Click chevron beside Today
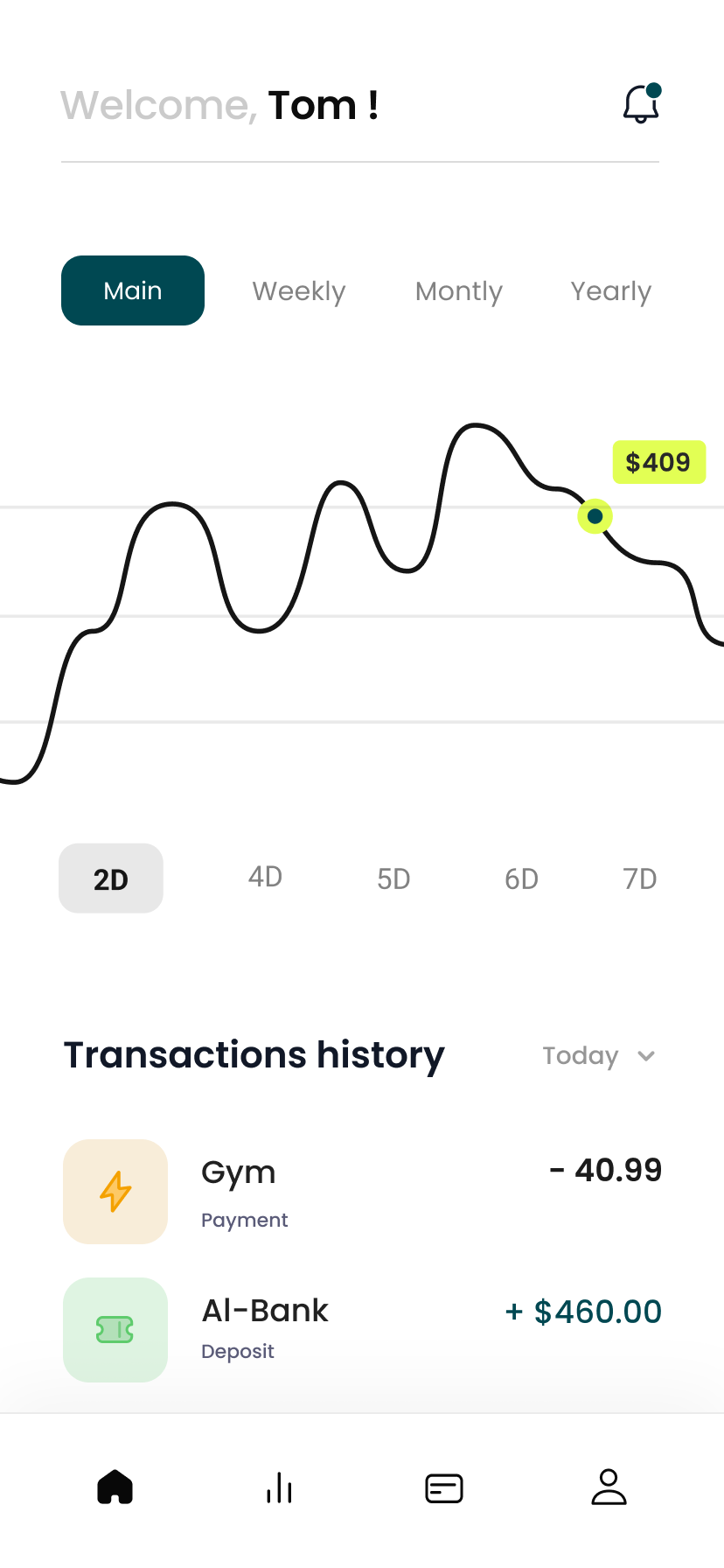The height and width of the screenshot is (1568, 724). [x=646, y=1056]
